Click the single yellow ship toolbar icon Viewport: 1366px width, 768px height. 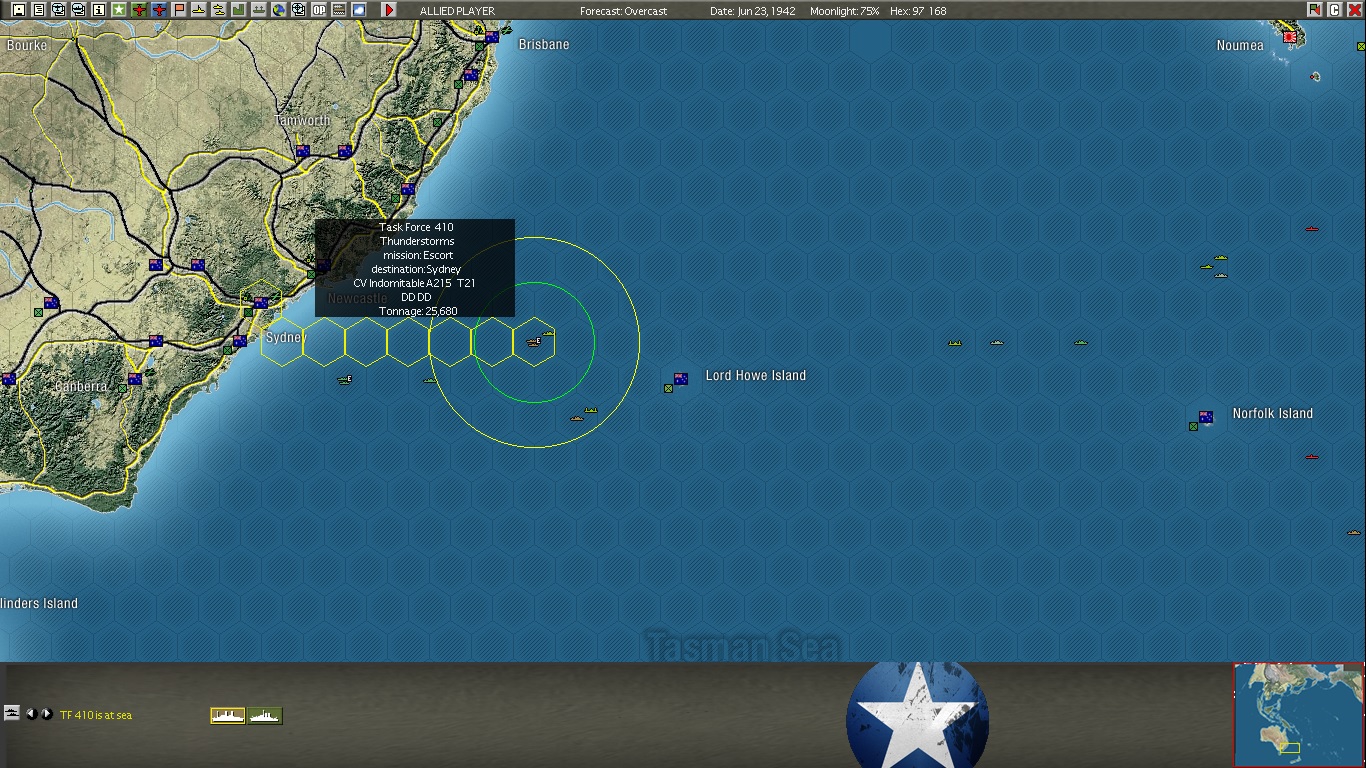click(x=198, y=10)
